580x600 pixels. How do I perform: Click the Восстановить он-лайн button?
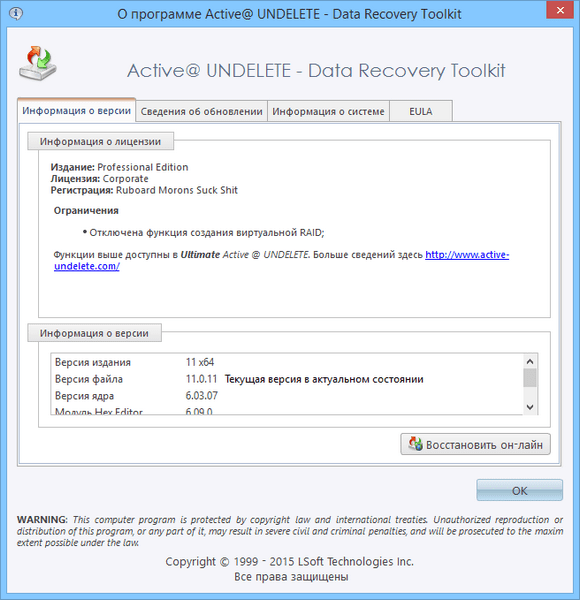476,444
